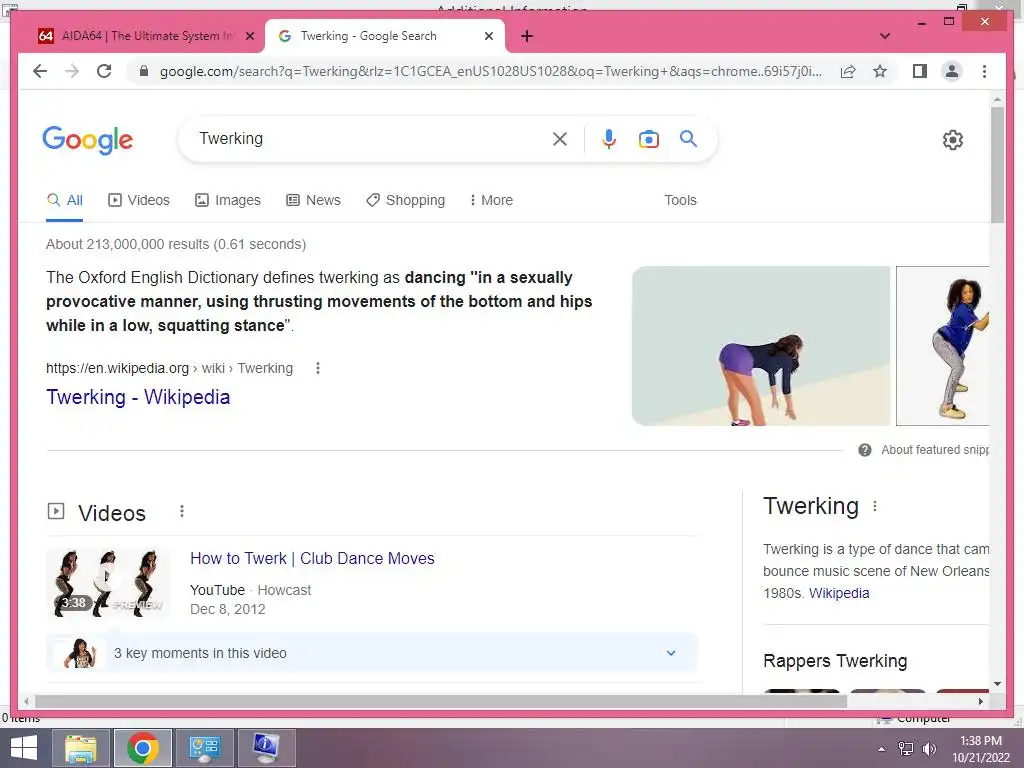Click the forward navigation arrow
The height and width of the screenshot is (768, 1024).
[x=72, y=71]
